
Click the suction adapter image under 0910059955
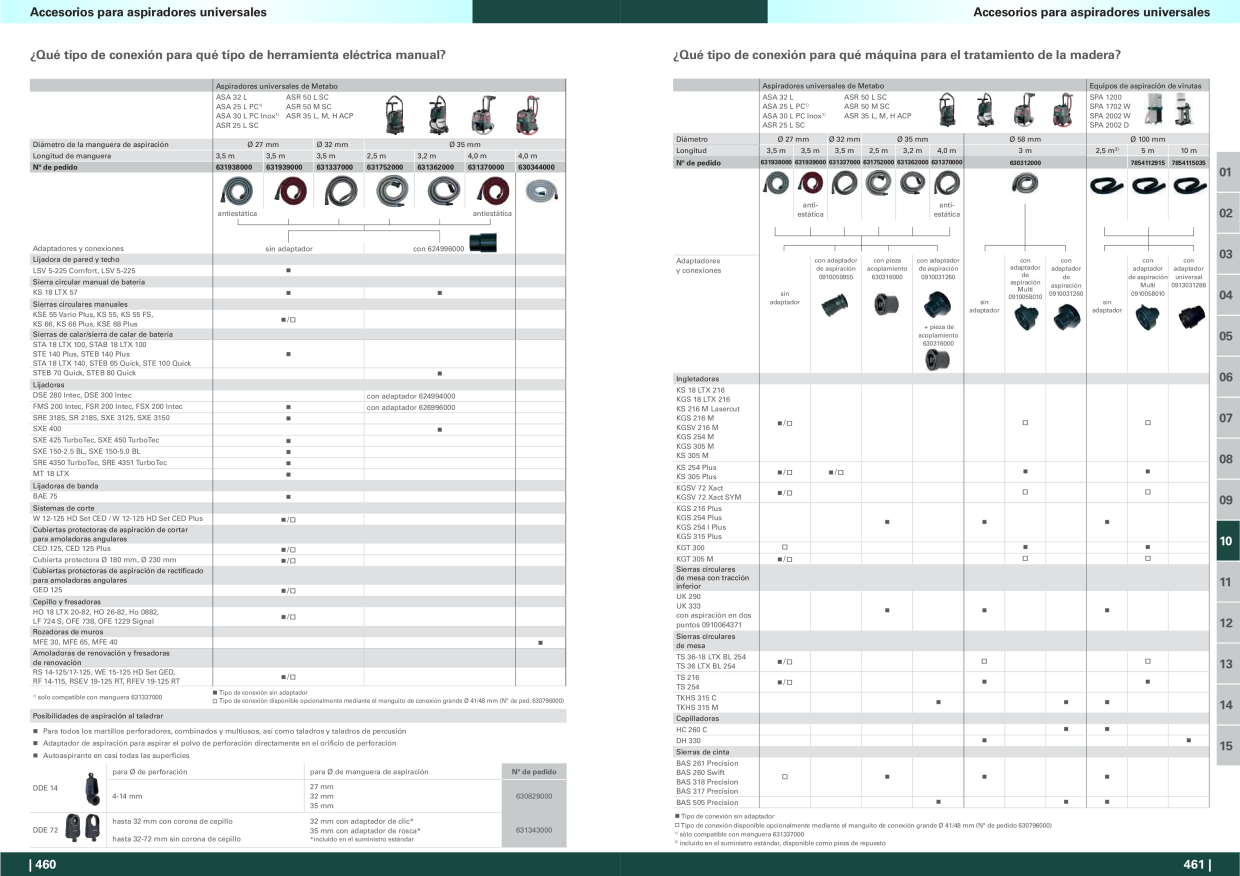coord(833,303)
